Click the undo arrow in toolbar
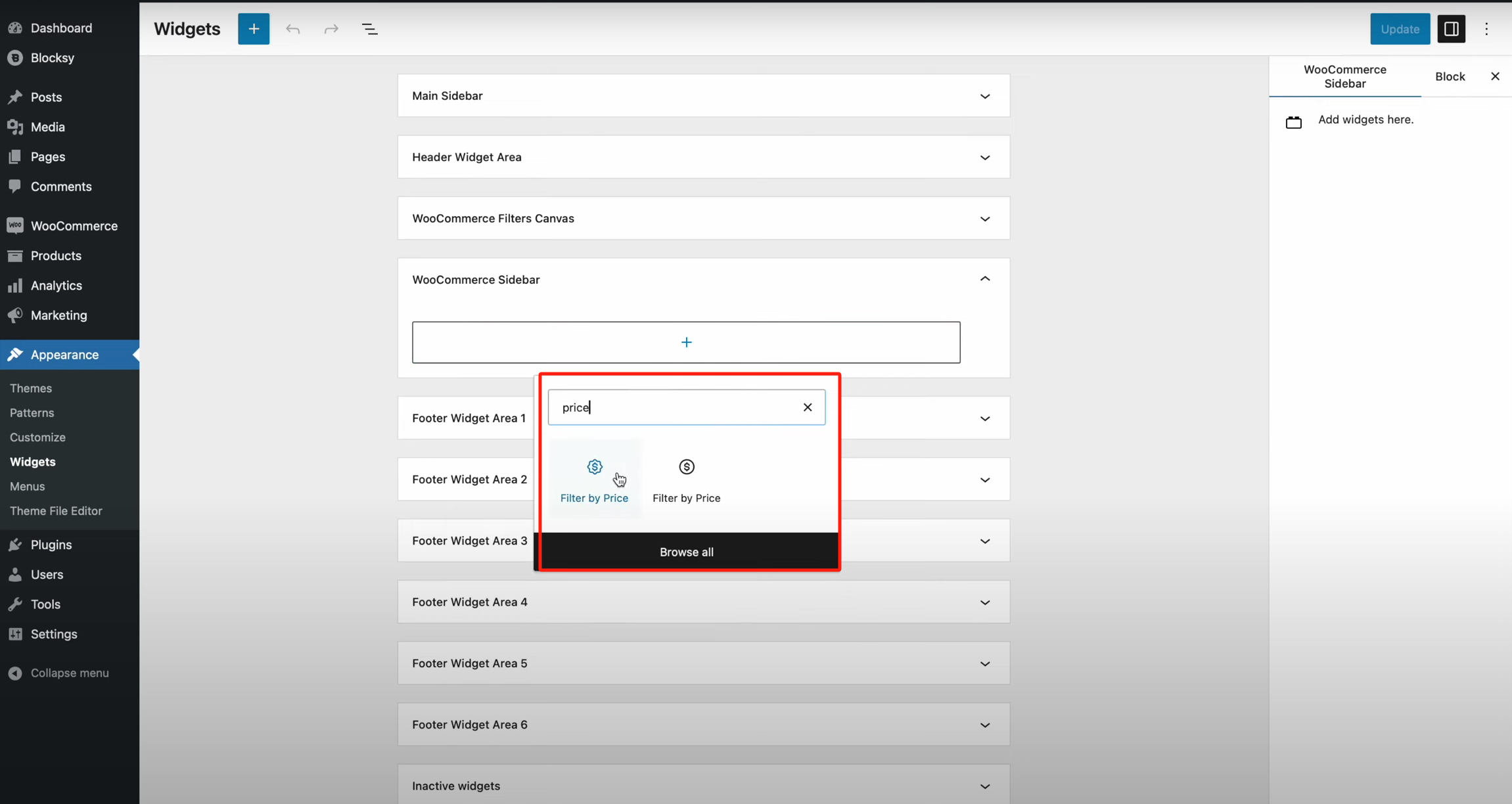Viewport: 1512px width, 804px height. point(293,29)
